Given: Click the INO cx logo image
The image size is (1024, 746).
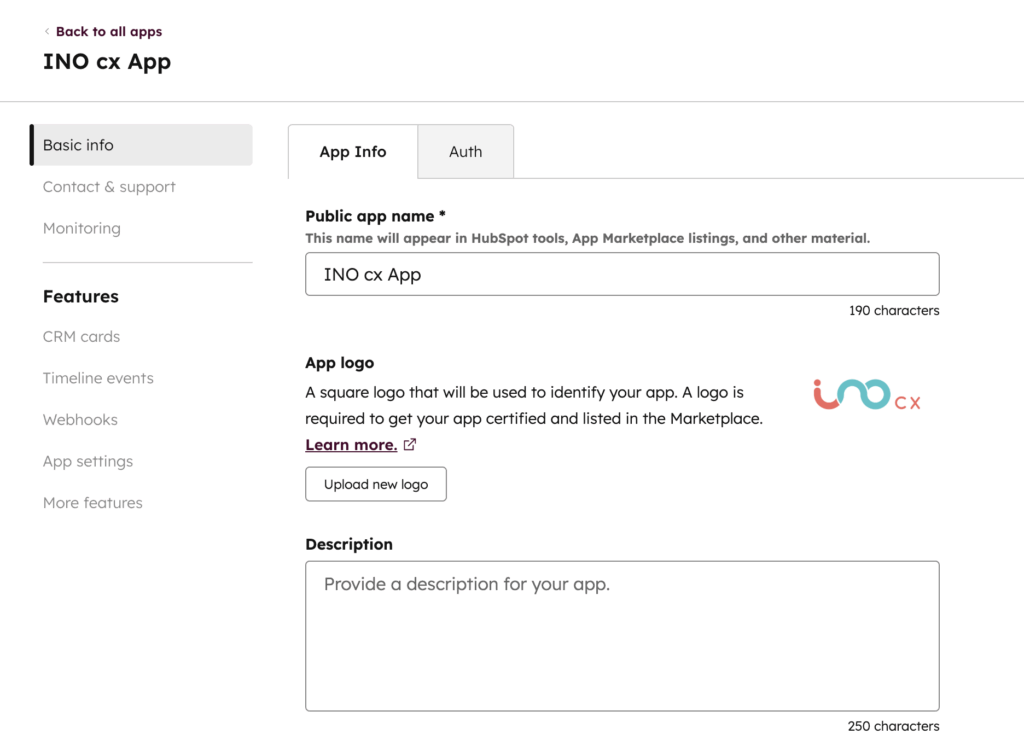Looking at the screenshot, I should (x=866, y=396).
